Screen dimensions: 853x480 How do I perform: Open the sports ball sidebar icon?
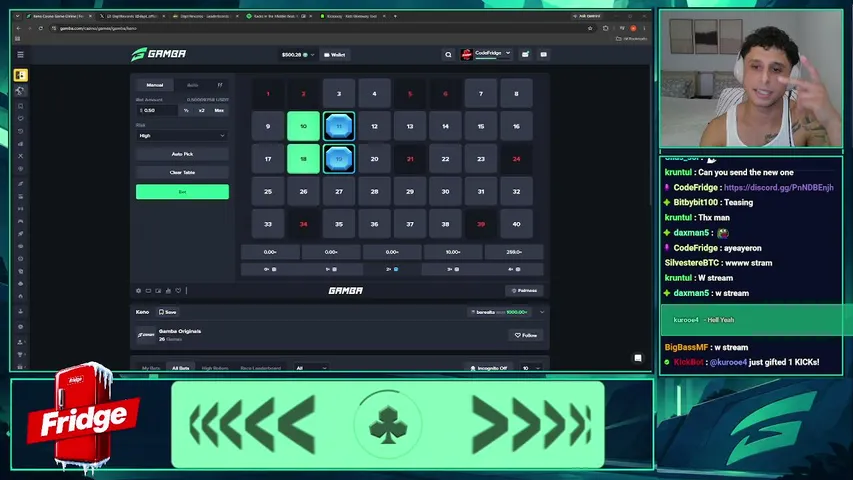pos(21,91)
